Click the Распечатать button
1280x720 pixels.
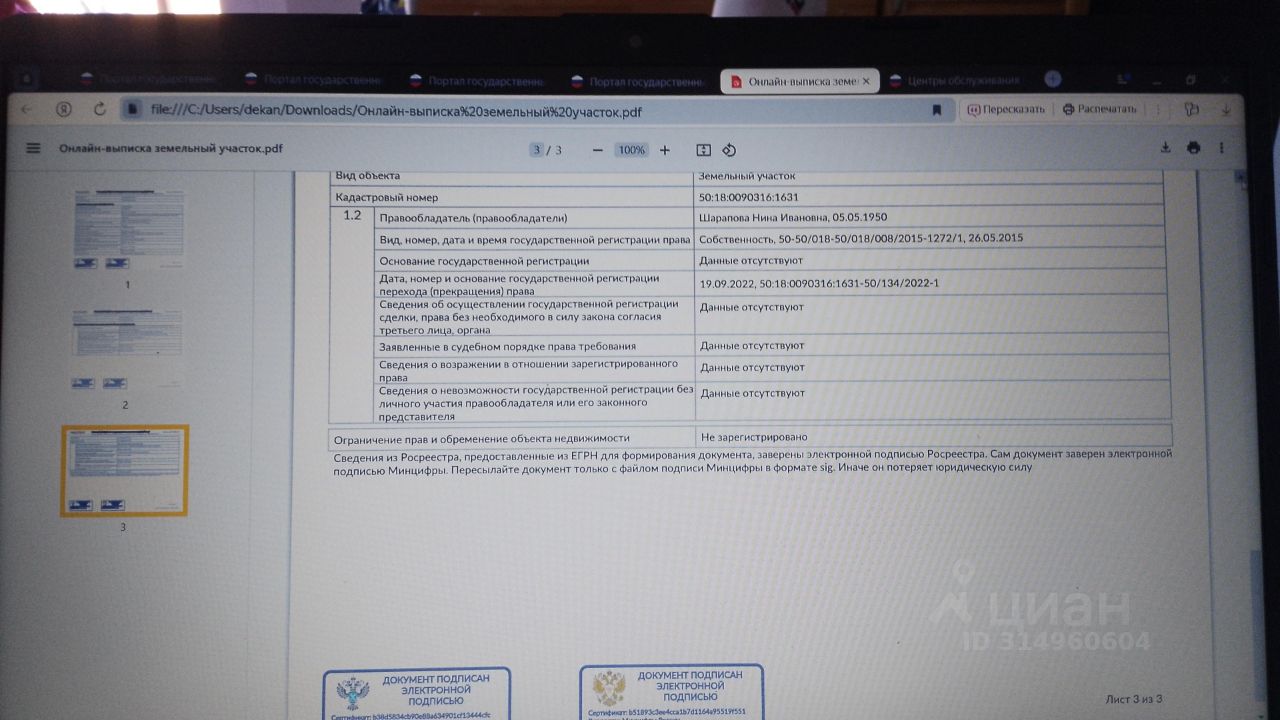click(1099, 110)
